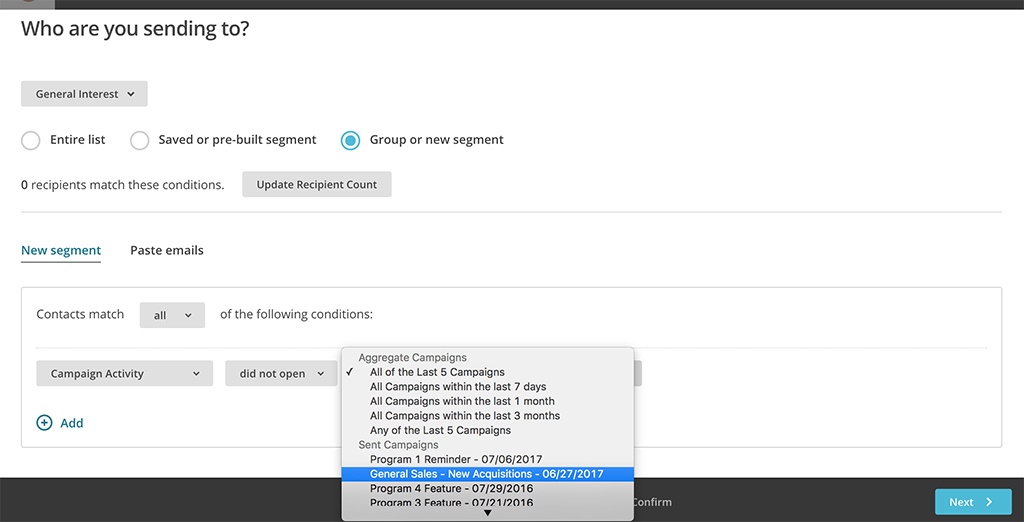Viewport: 1024px width, 522px height.
Task: Select Saved or pre-built segment option
Action: 140,140
